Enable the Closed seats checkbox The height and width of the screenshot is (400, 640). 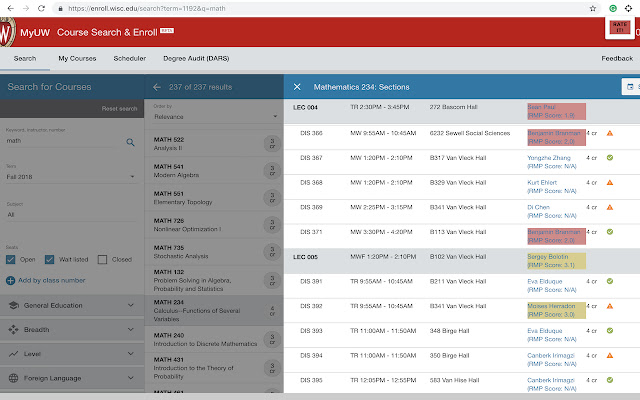tap(103, 259)
